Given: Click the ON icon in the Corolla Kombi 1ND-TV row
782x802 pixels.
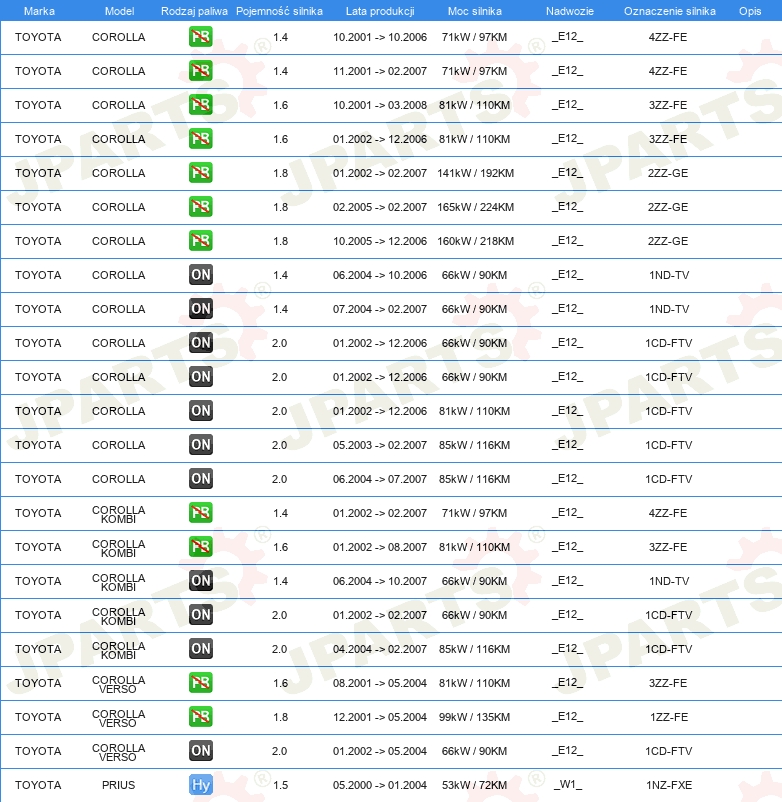Looking at the screenshot, I should click(201, 581).
